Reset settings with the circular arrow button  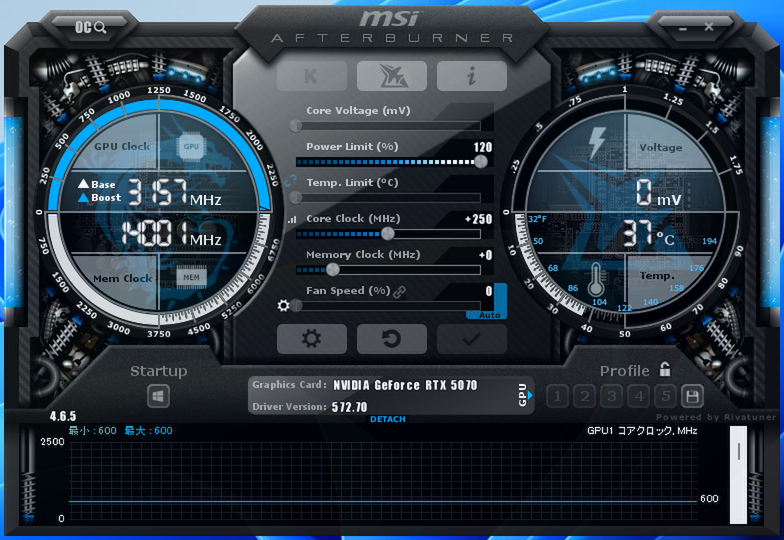[392, 339]
